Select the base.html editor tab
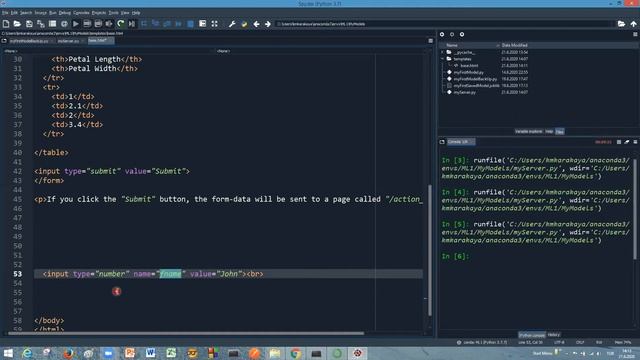The width and height of the screenshot is (640, 360). coord(100,41)
